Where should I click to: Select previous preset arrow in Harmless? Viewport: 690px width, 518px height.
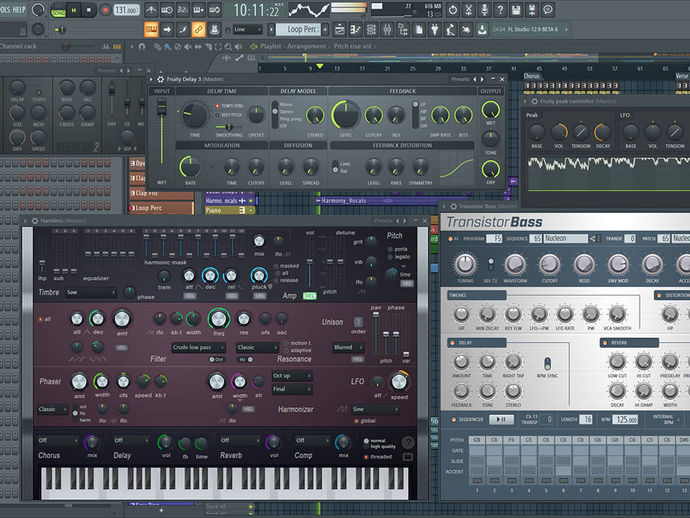[398, 220]
